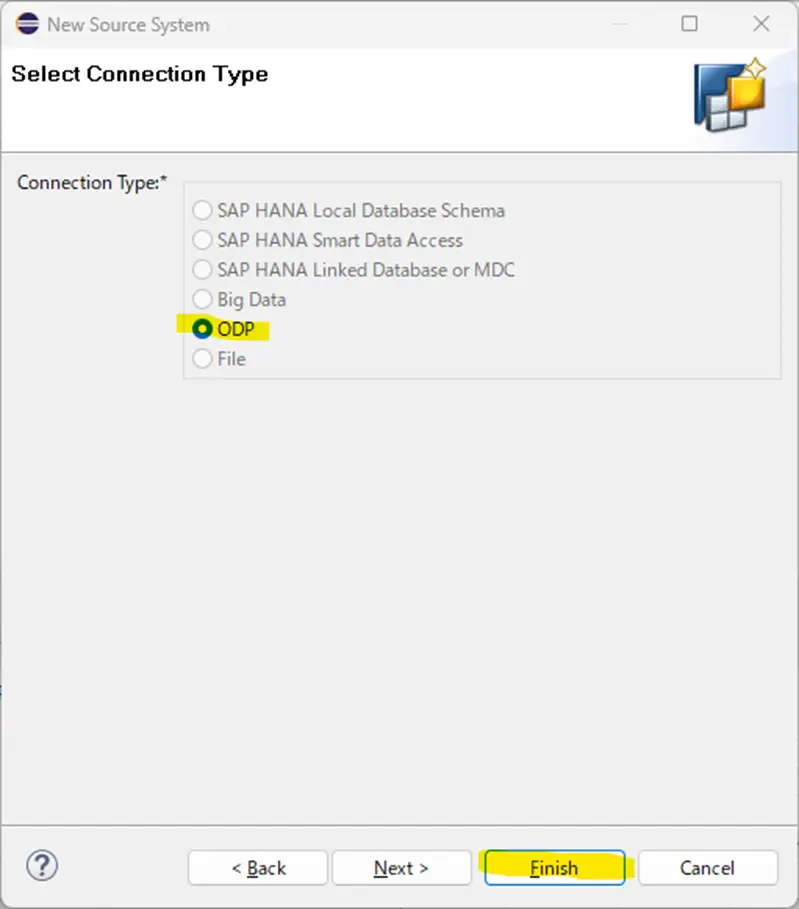Go back with the Back button

click(x=258, y=868)
